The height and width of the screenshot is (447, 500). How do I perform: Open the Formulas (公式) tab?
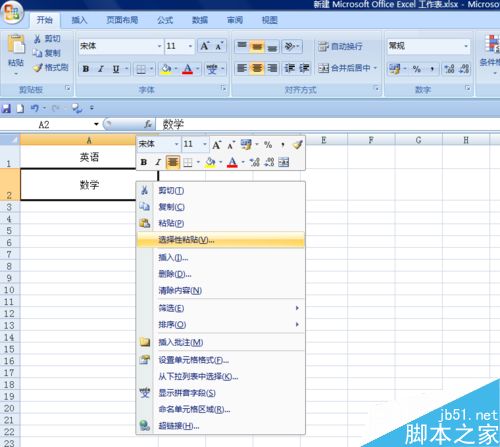[165, 20]
